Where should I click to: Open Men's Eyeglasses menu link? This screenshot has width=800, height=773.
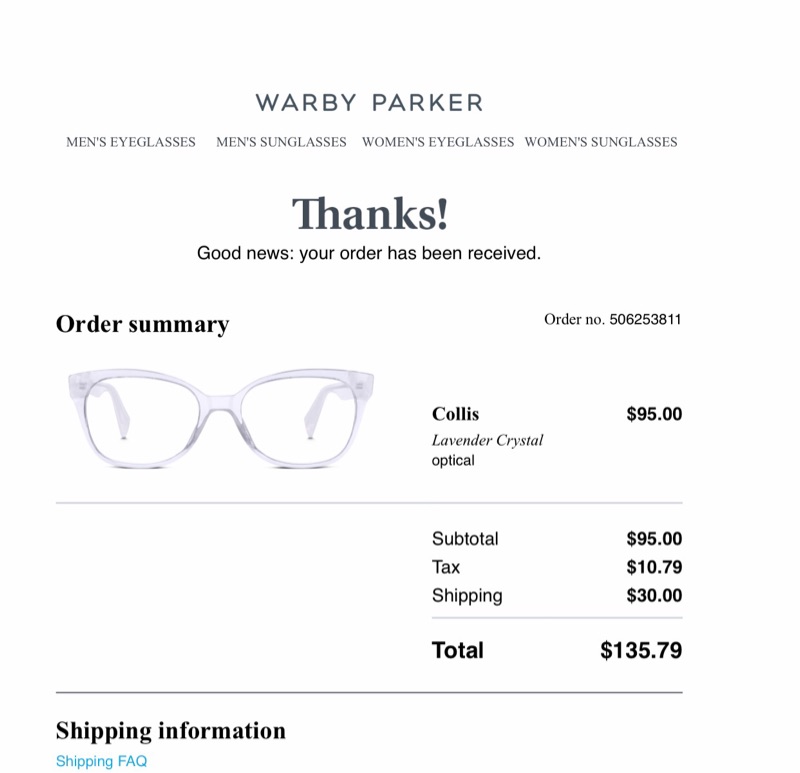(131, 142)
